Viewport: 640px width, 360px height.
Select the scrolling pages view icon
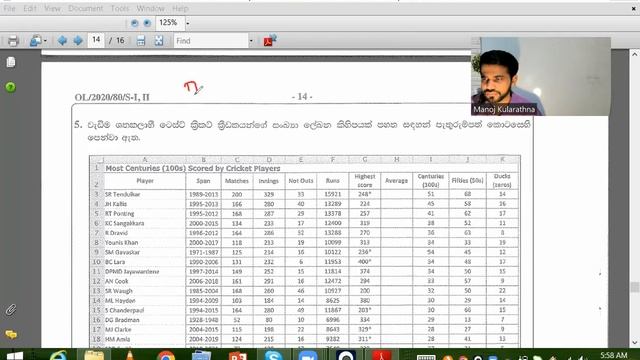[x=141, y=40]
